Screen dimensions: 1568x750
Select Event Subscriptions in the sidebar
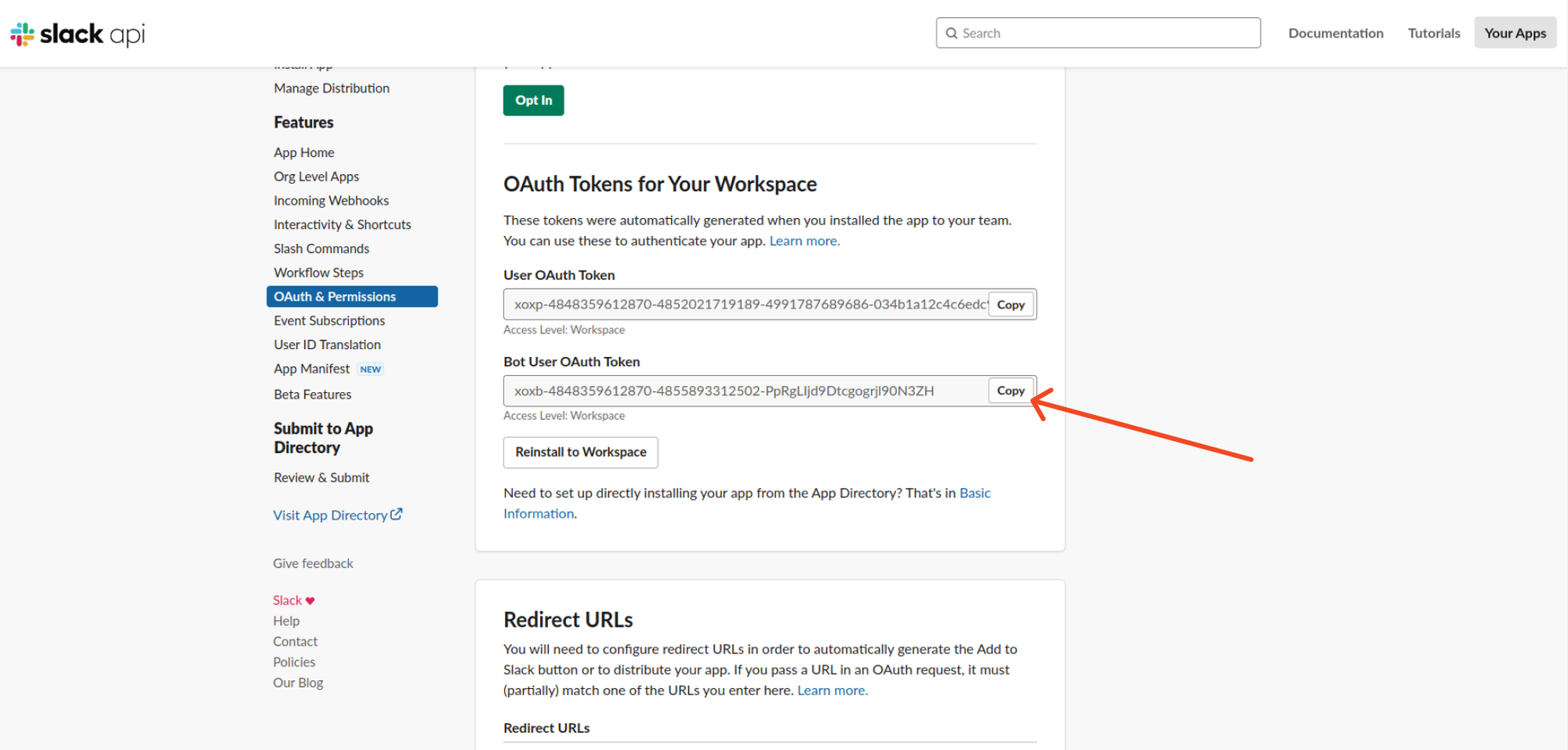click(329, 321)
